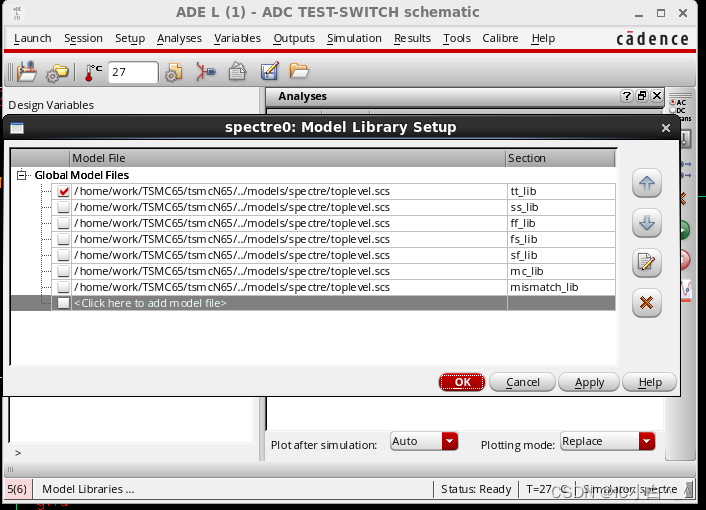Undock the Analyses panel float icon
This screenshot has height=510, width=706.
click(642, 96)
